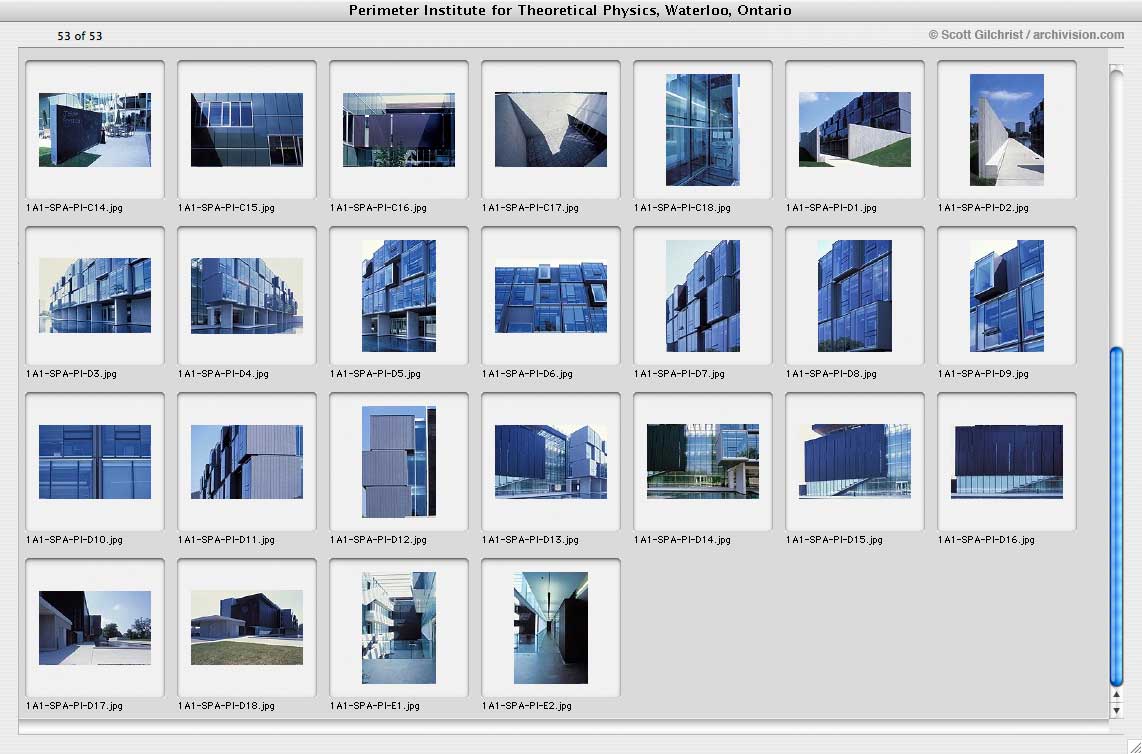This screenshot has height=754, width=1142.
Task: Click the 1A1-SPA-PI-D13.jpg thumbnail
Action: [551, 462]
